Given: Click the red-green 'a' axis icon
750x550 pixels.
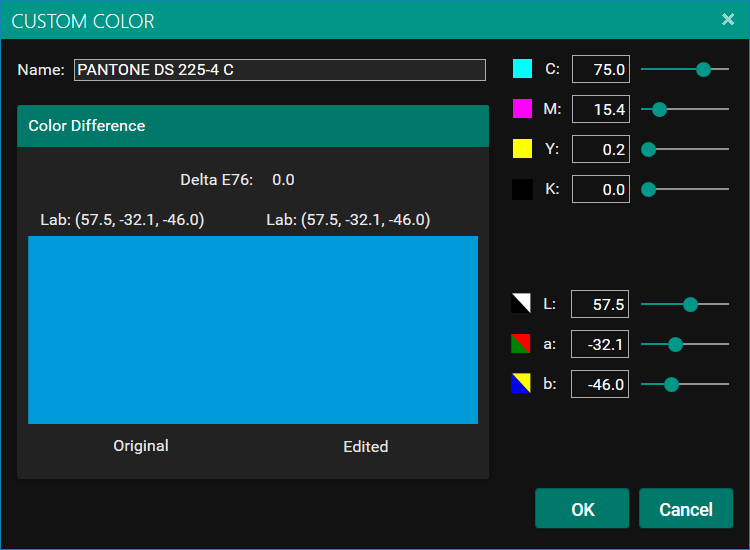Looking at the screenshot, I should point(521,344).
